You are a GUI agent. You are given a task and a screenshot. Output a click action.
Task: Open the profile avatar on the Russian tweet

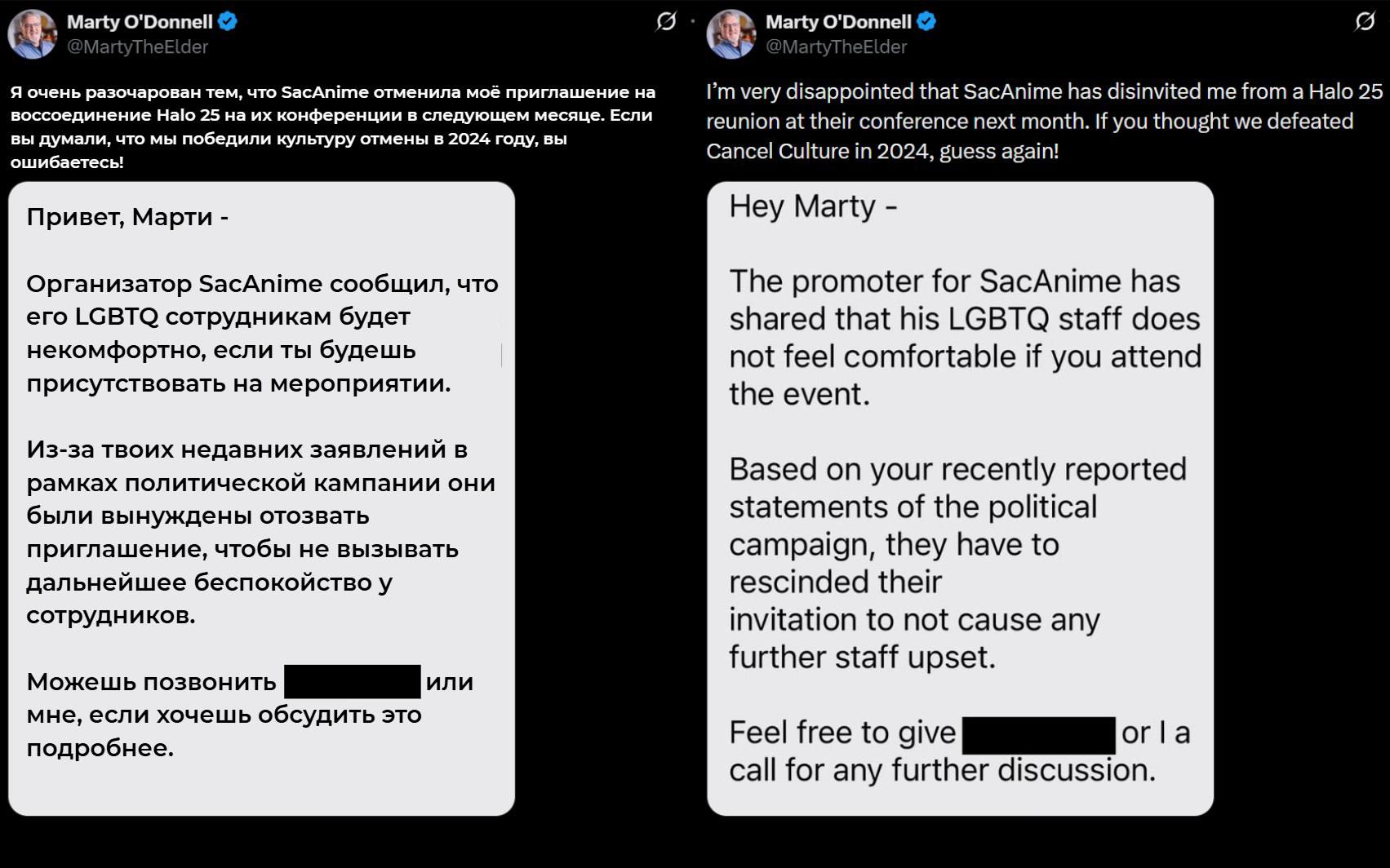point(32,34)
